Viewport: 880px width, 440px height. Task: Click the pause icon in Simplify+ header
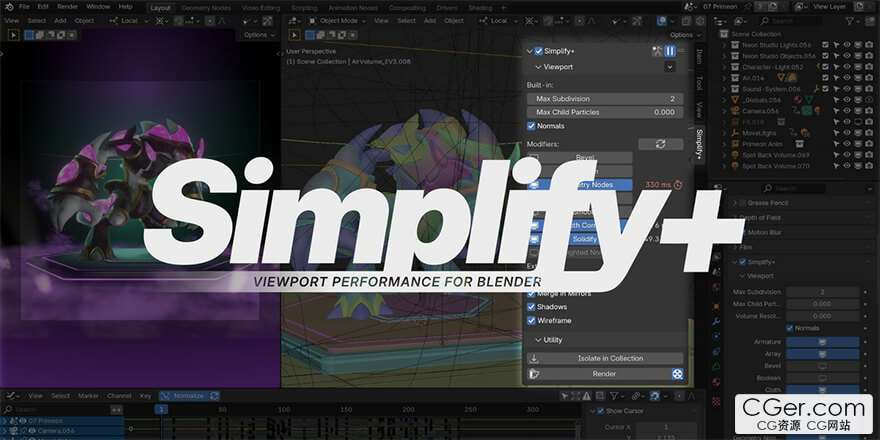coord(669,51)
